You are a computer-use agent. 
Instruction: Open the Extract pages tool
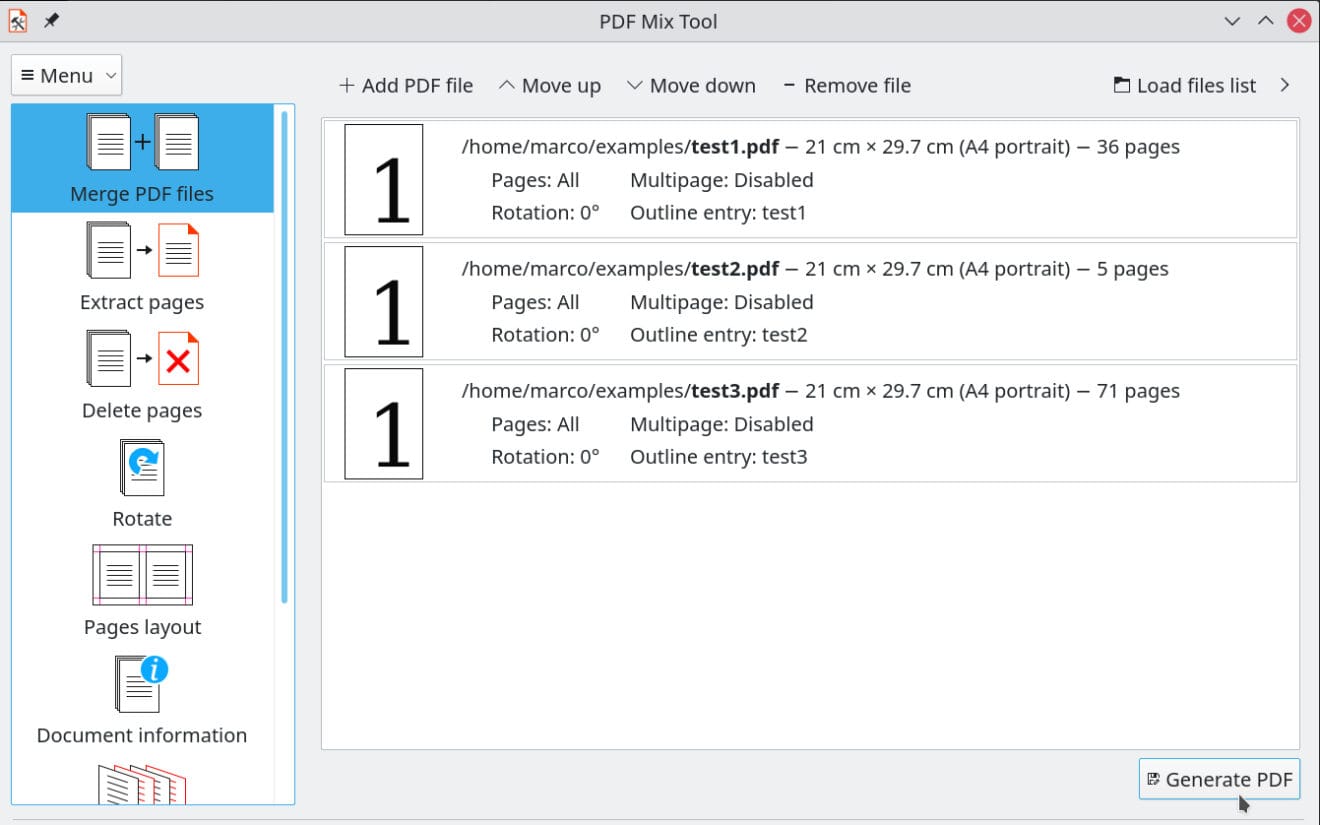pos(142,265)
